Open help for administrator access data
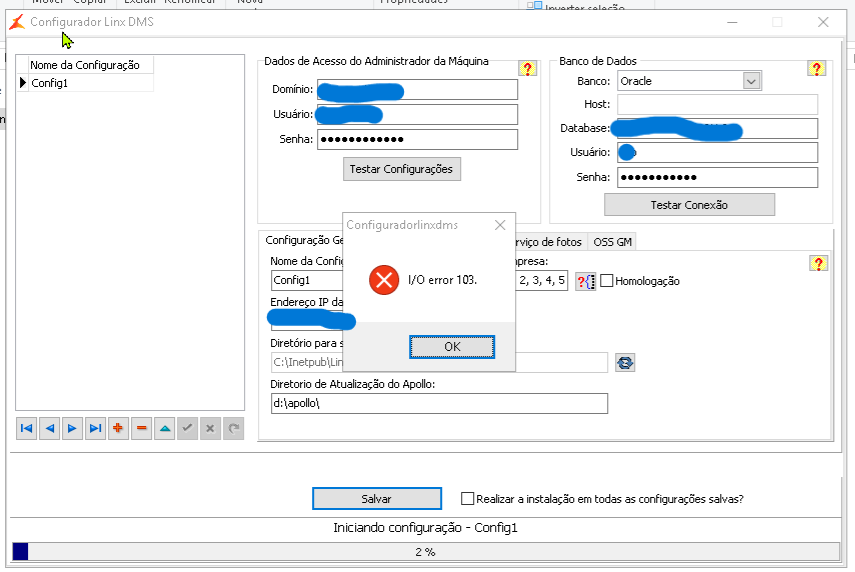This screenshot has height=572, width=855. click(527, 69)
